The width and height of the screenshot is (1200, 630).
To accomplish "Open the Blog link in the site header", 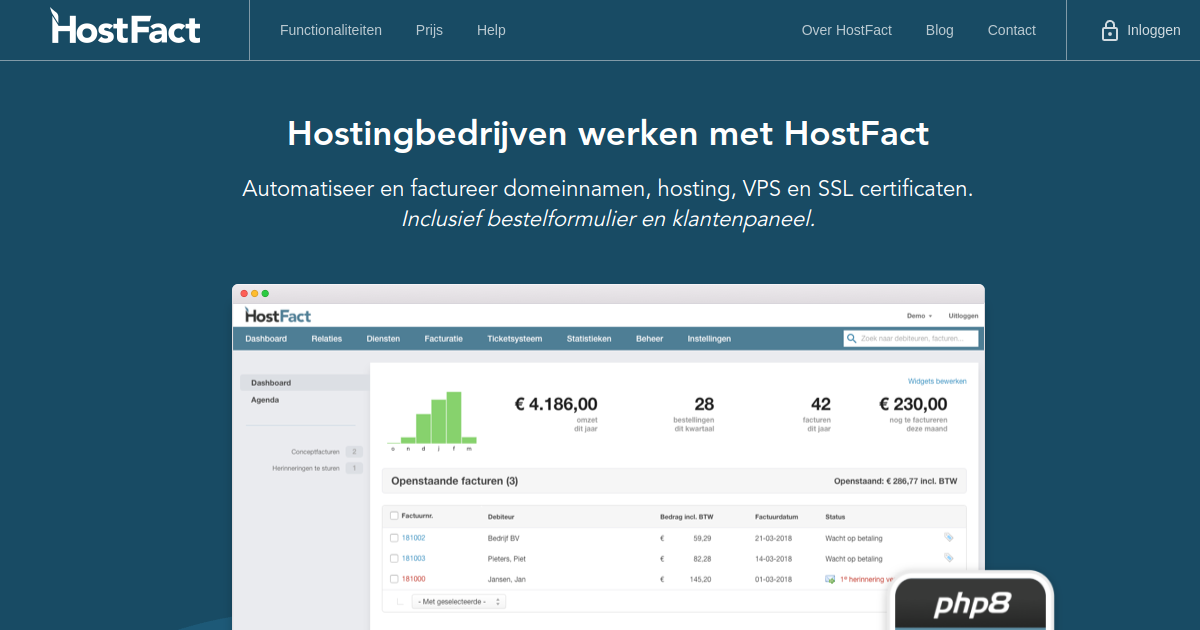I will (x=940, y=30).
